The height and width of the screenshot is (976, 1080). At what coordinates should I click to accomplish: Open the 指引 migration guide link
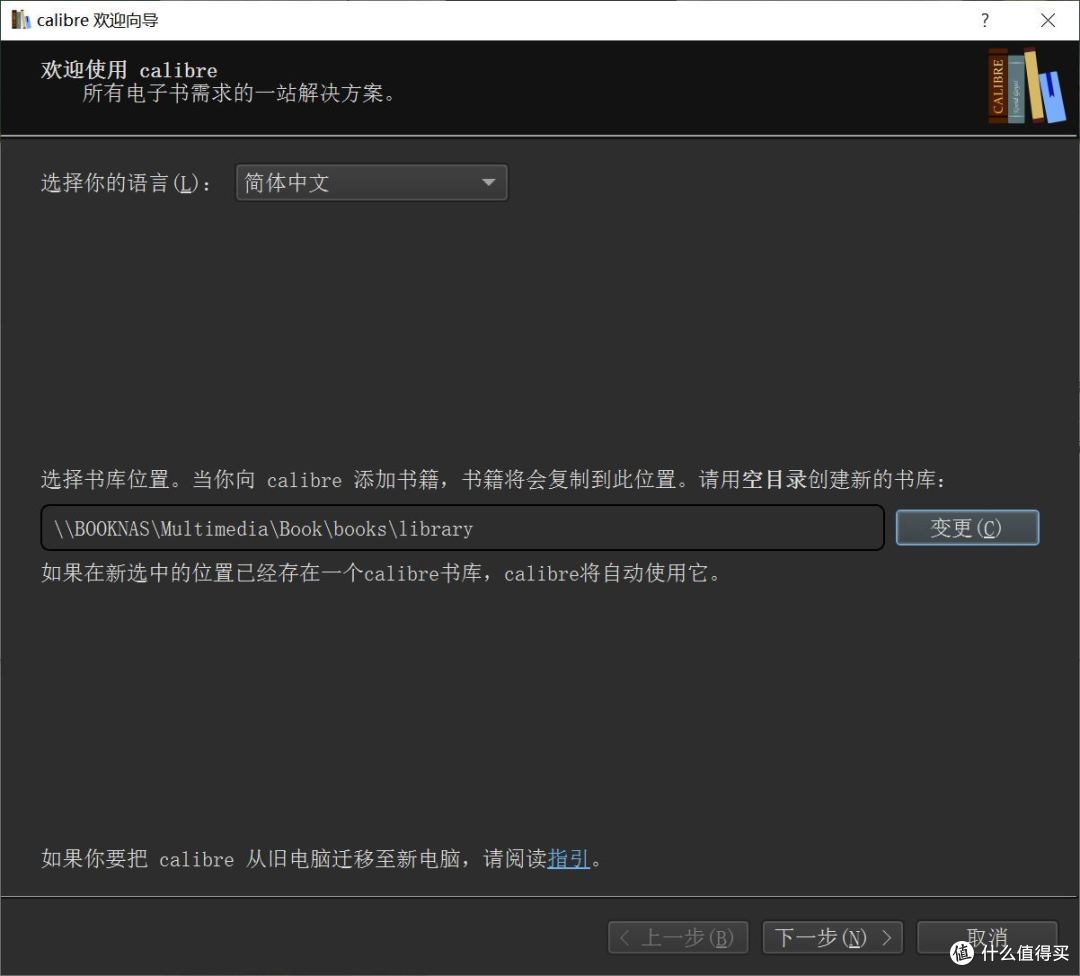pos(568,858)
